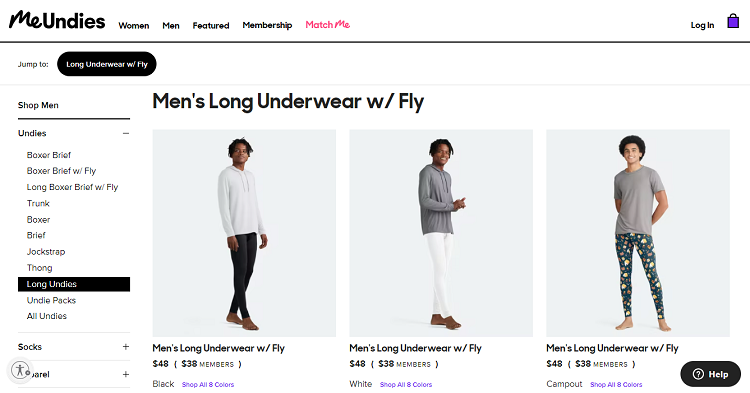Collapse the Undies sidebar section
Image resolution: width=750 pixels, height=393 pixels.
[126, 133]
